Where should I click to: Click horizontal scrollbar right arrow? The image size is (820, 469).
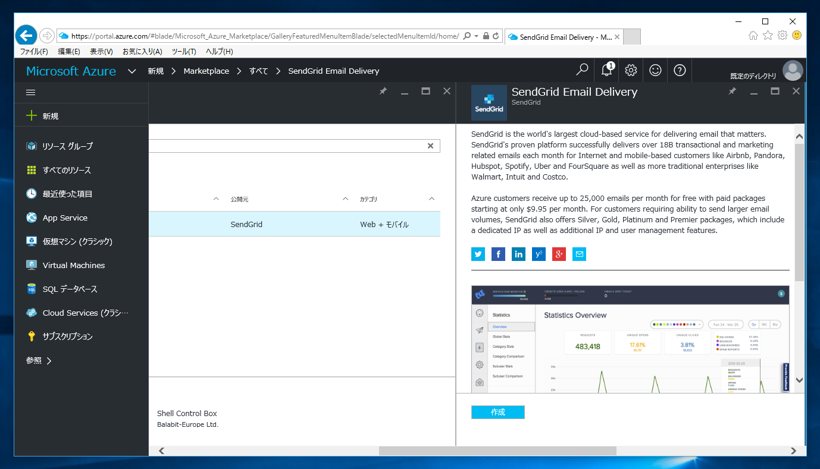click(793, 451)
